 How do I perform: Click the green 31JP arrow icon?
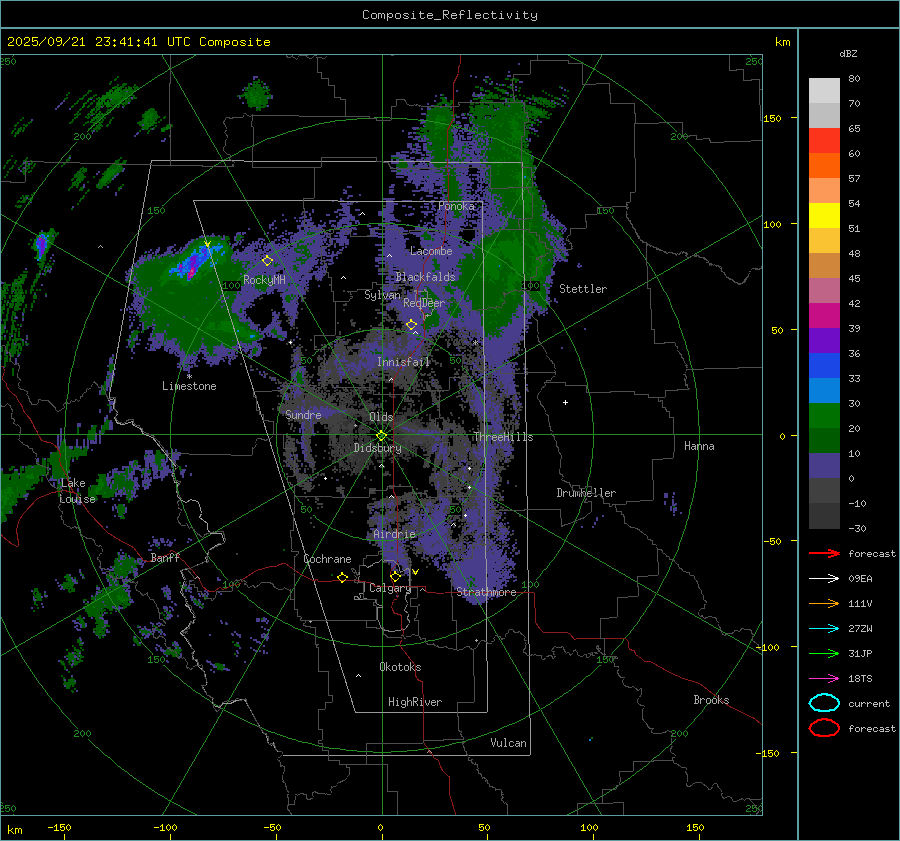coord(824,653)
